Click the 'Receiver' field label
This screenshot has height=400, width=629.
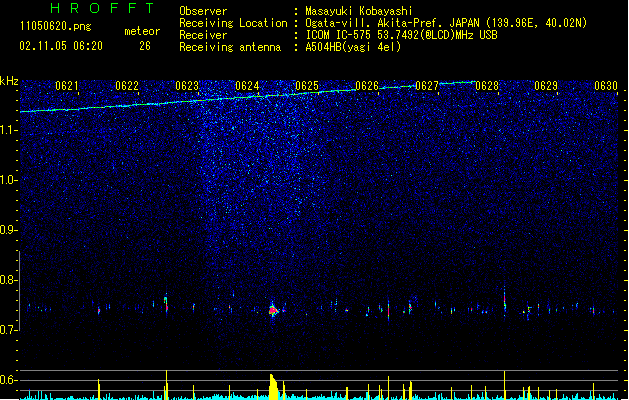(203, 35)
